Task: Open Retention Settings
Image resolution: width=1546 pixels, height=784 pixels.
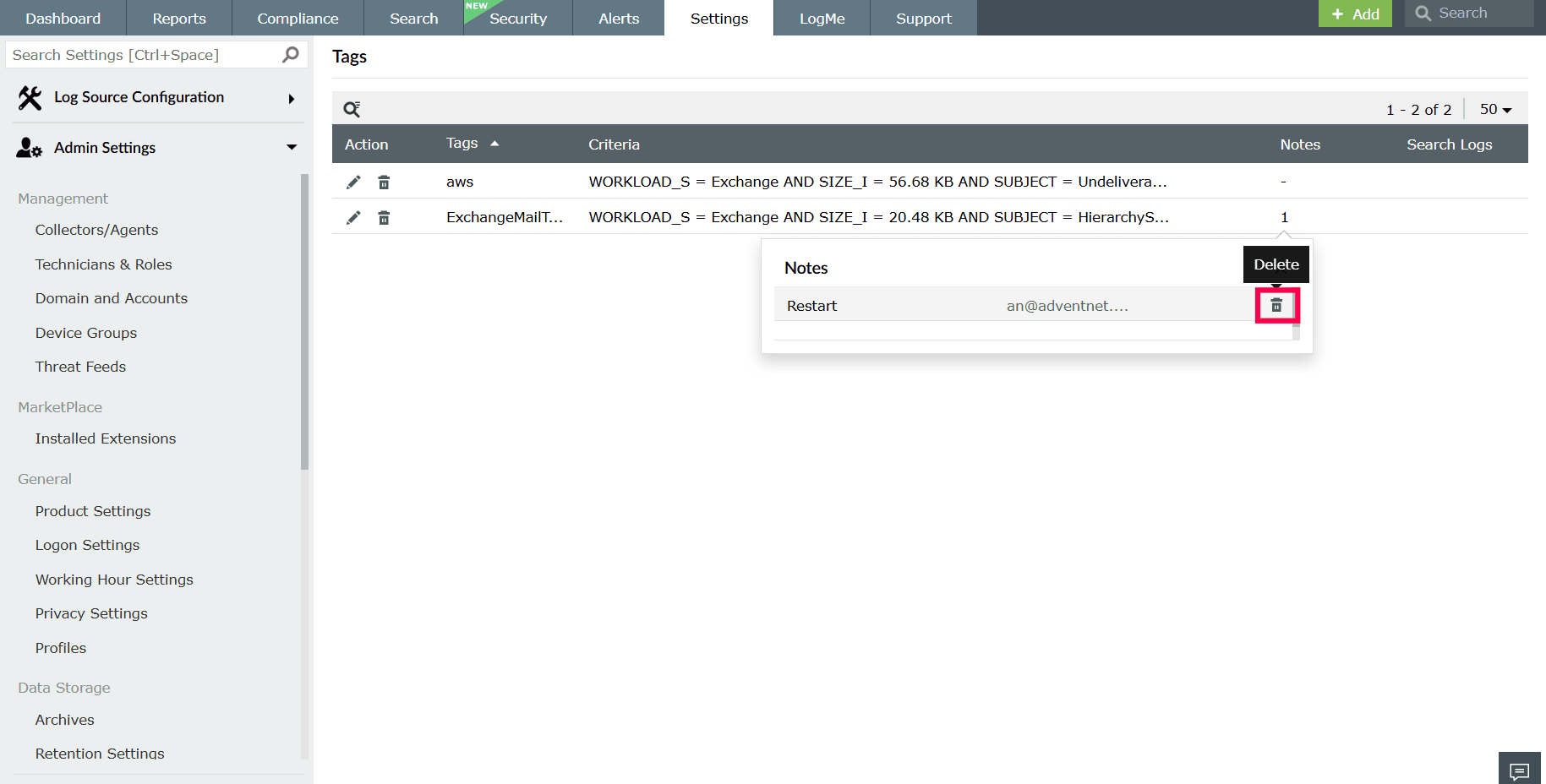Action: [x=100, y=754]
